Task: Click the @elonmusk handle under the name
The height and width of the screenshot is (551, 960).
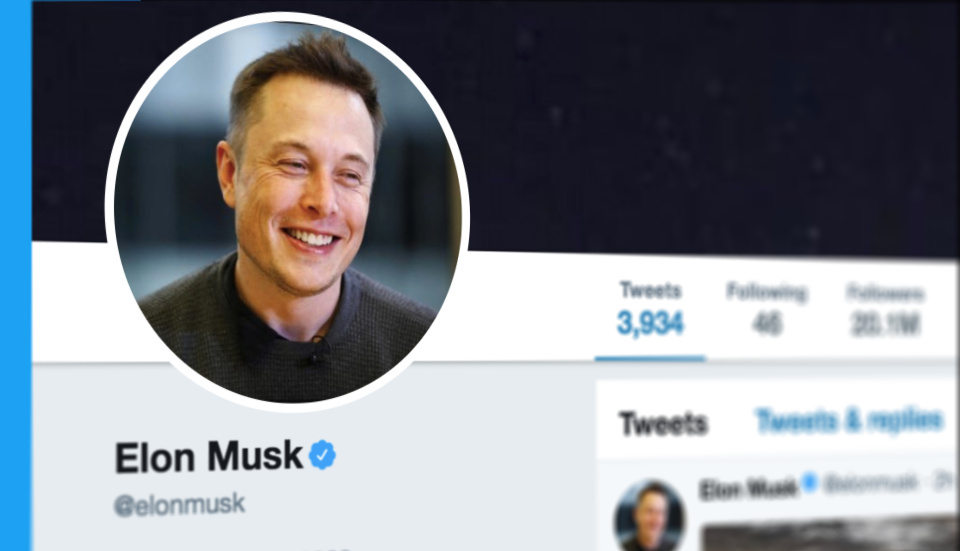Action: [179, 505]
